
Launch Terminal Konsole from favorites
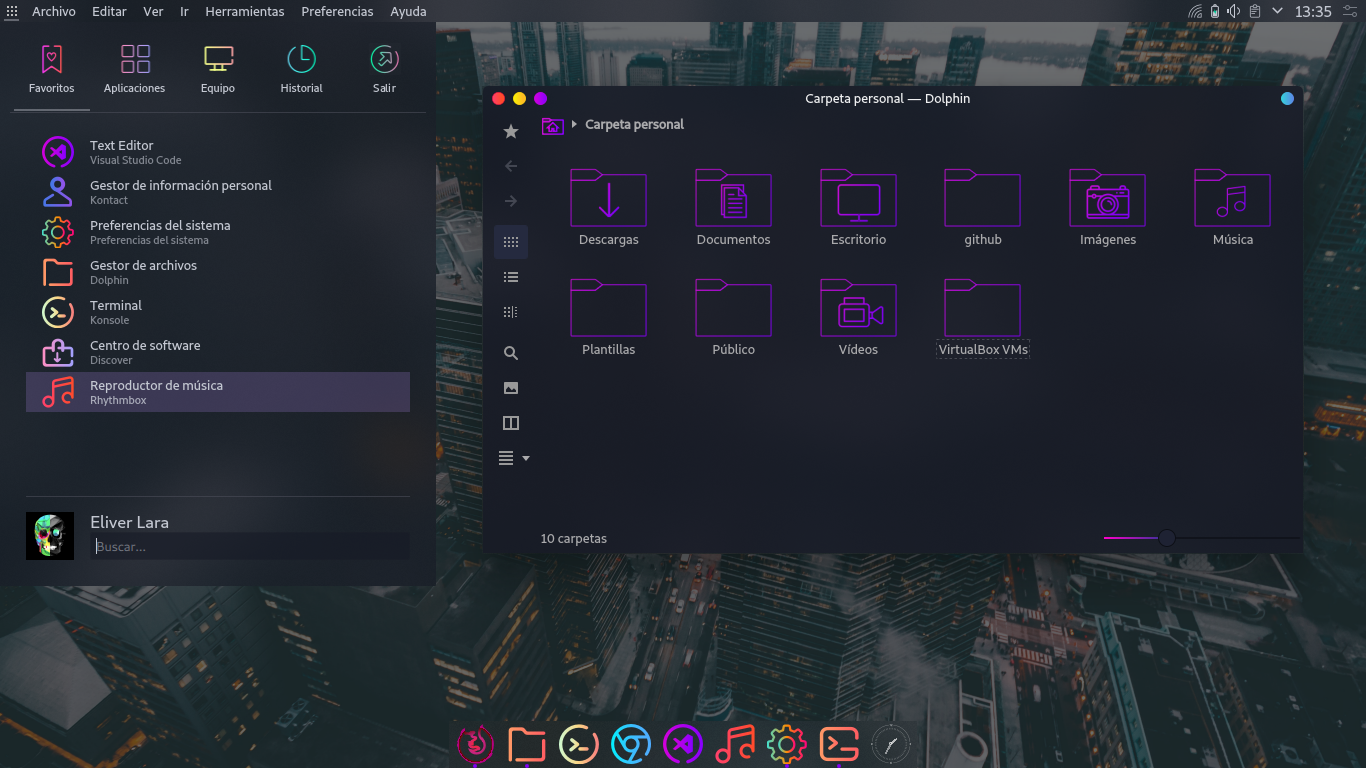coord(218,312)
